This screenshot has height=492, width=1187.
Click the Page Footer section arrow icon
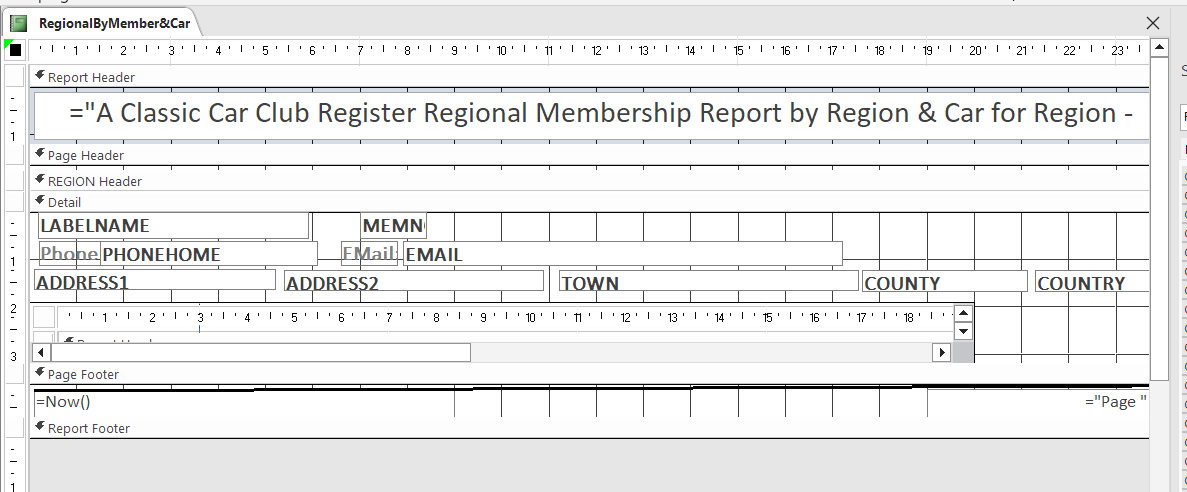[39, 372]
